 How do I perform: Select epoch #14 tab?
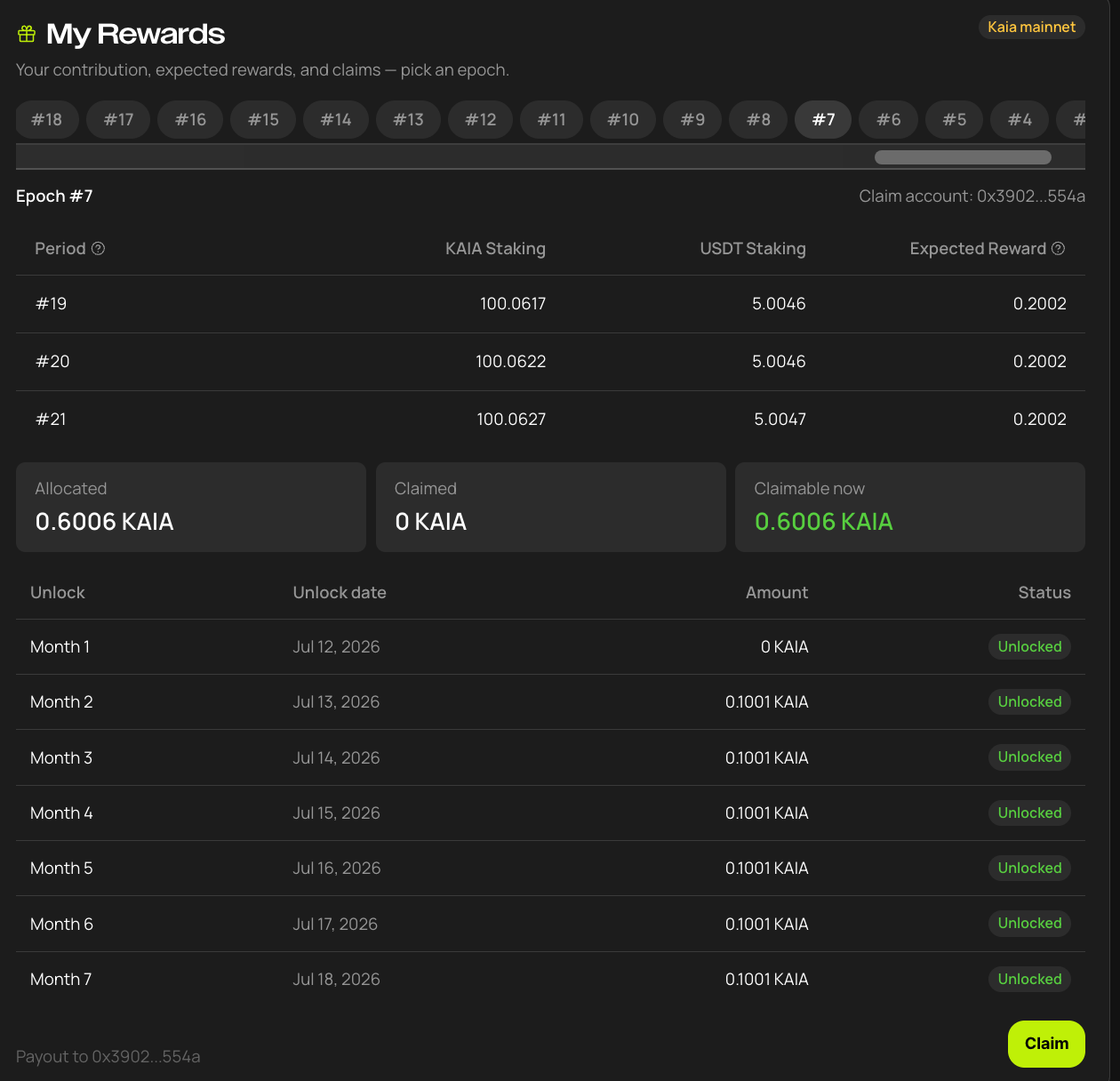[336, 119]
